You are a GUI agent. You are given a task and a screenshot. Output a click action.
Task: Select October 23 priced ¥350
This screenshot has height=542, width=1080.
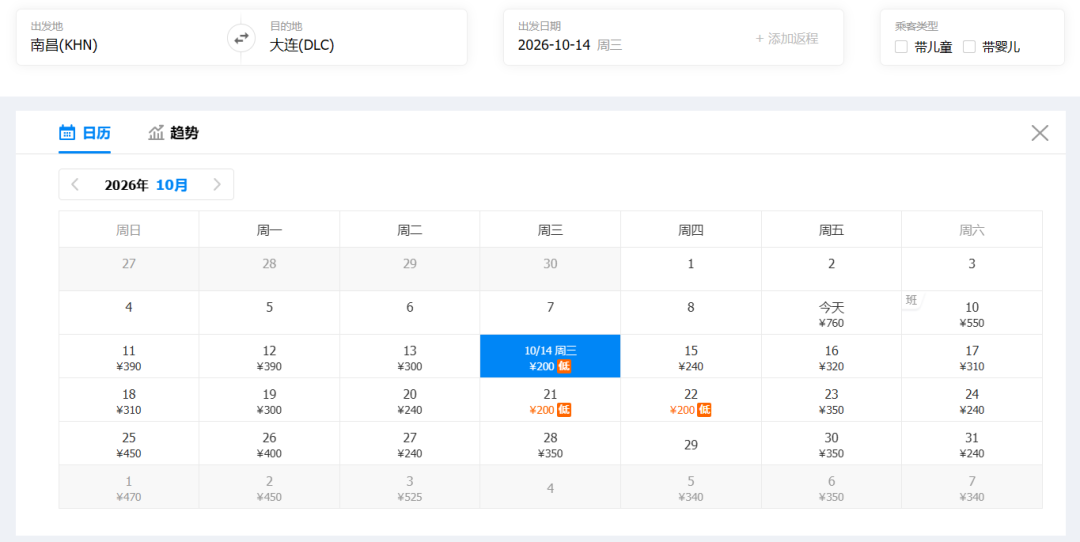tap(831, 400)
